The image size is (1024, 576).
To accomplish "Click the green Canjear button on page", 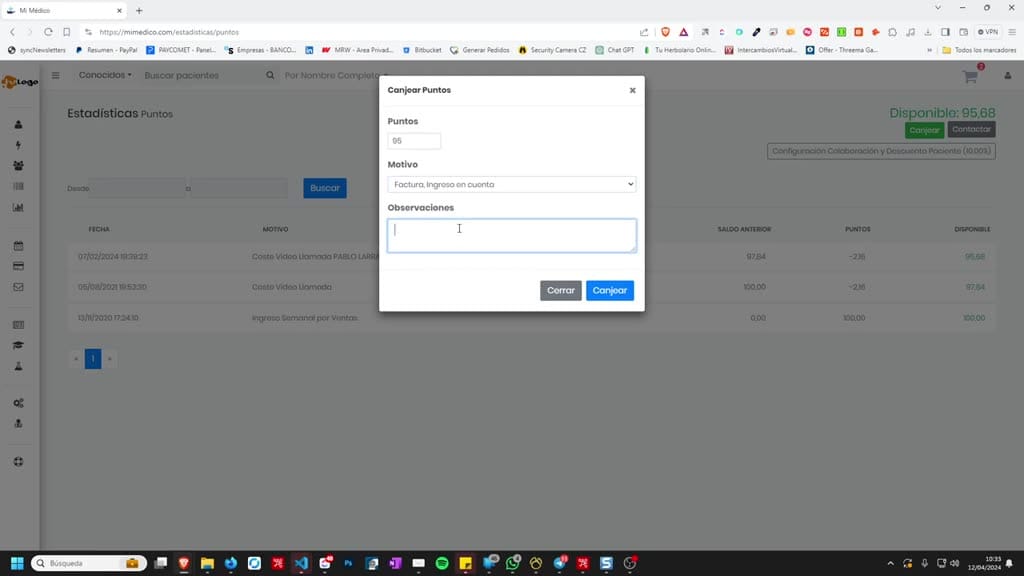I will tap(924, 130).
